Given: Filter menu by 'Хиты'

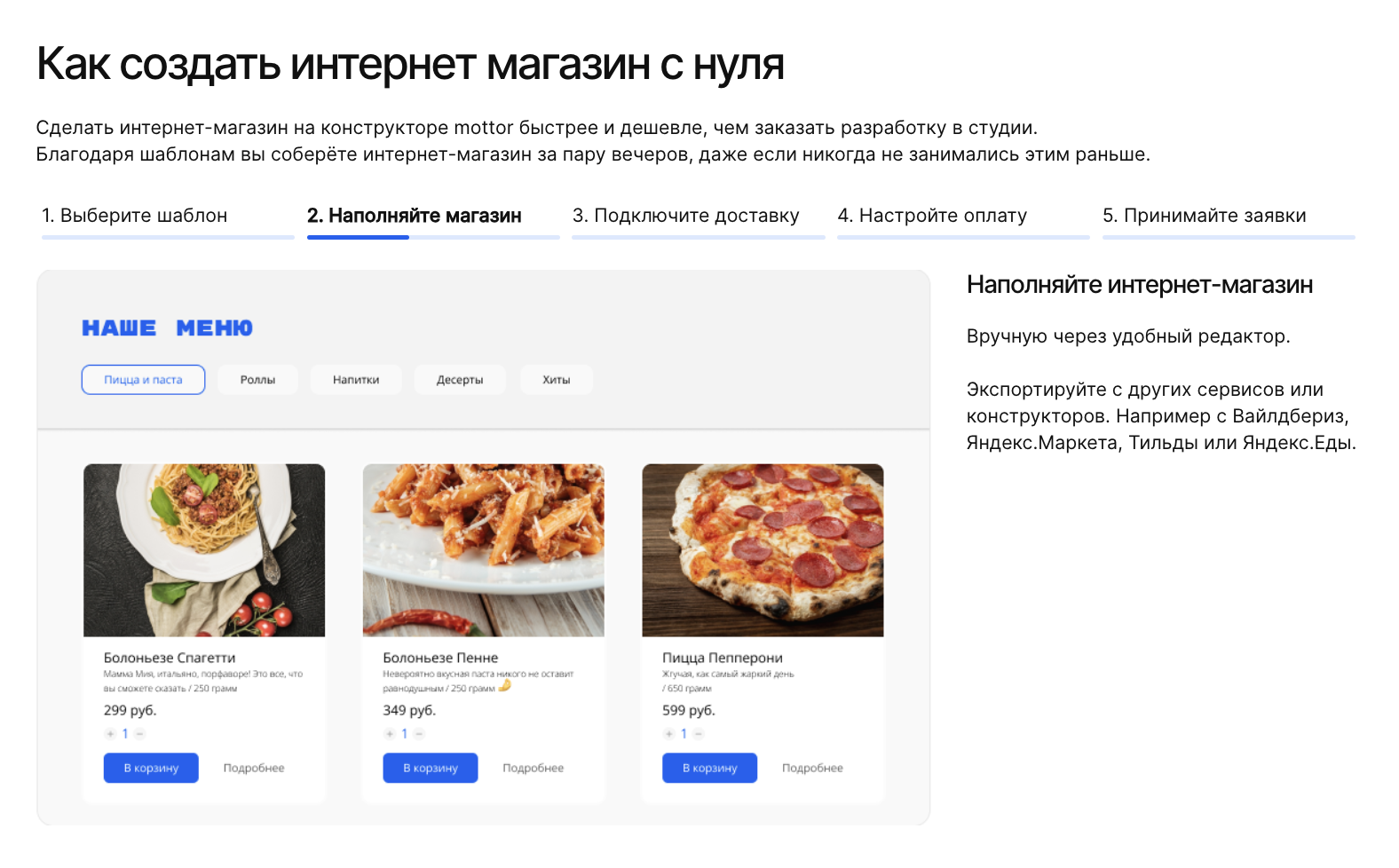Looking at the screenshot, I should pyautogui.click(x=557, y=380).
